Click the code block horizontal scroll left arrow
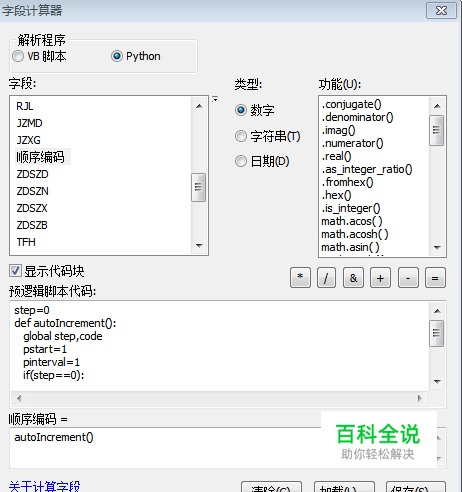Image resolution: width=462 pixels, height=492 pixels. coord(19,398)
